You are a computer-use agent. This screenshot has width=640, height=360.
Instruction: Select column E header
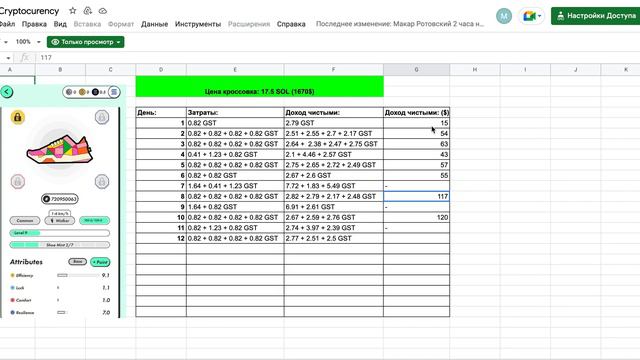235,69
